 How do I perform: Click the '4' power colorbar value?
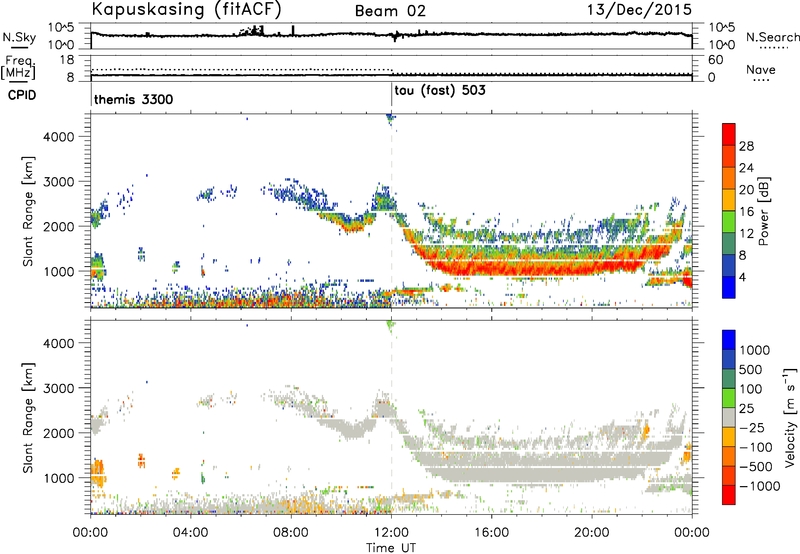742,277
